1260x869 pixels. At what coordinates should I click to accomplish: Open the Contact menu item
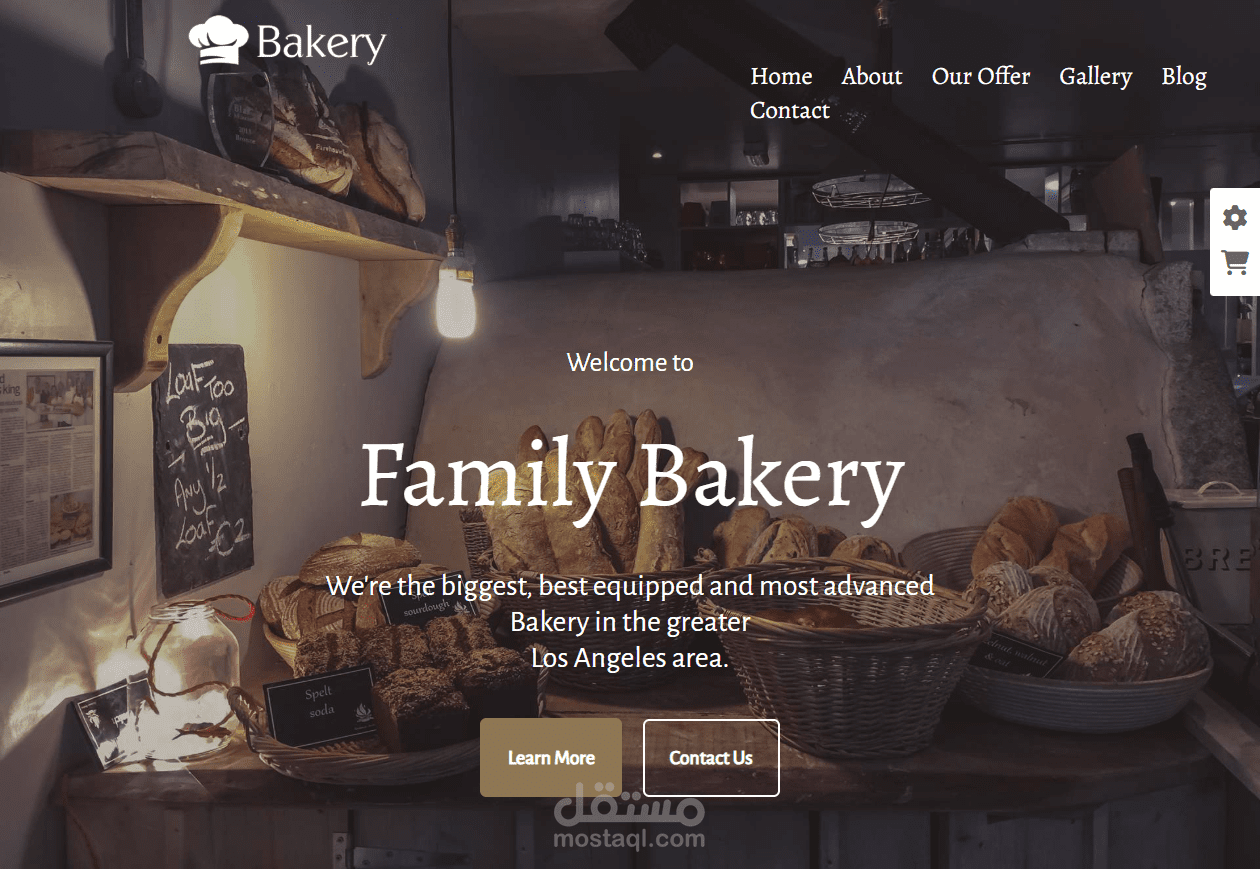(x=790, y=110)
